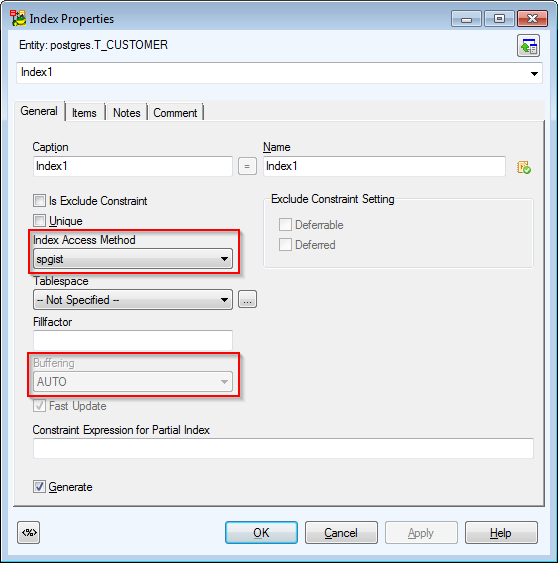558x563 pixels.
Task: Open the Comment tab
Action: 175,113
